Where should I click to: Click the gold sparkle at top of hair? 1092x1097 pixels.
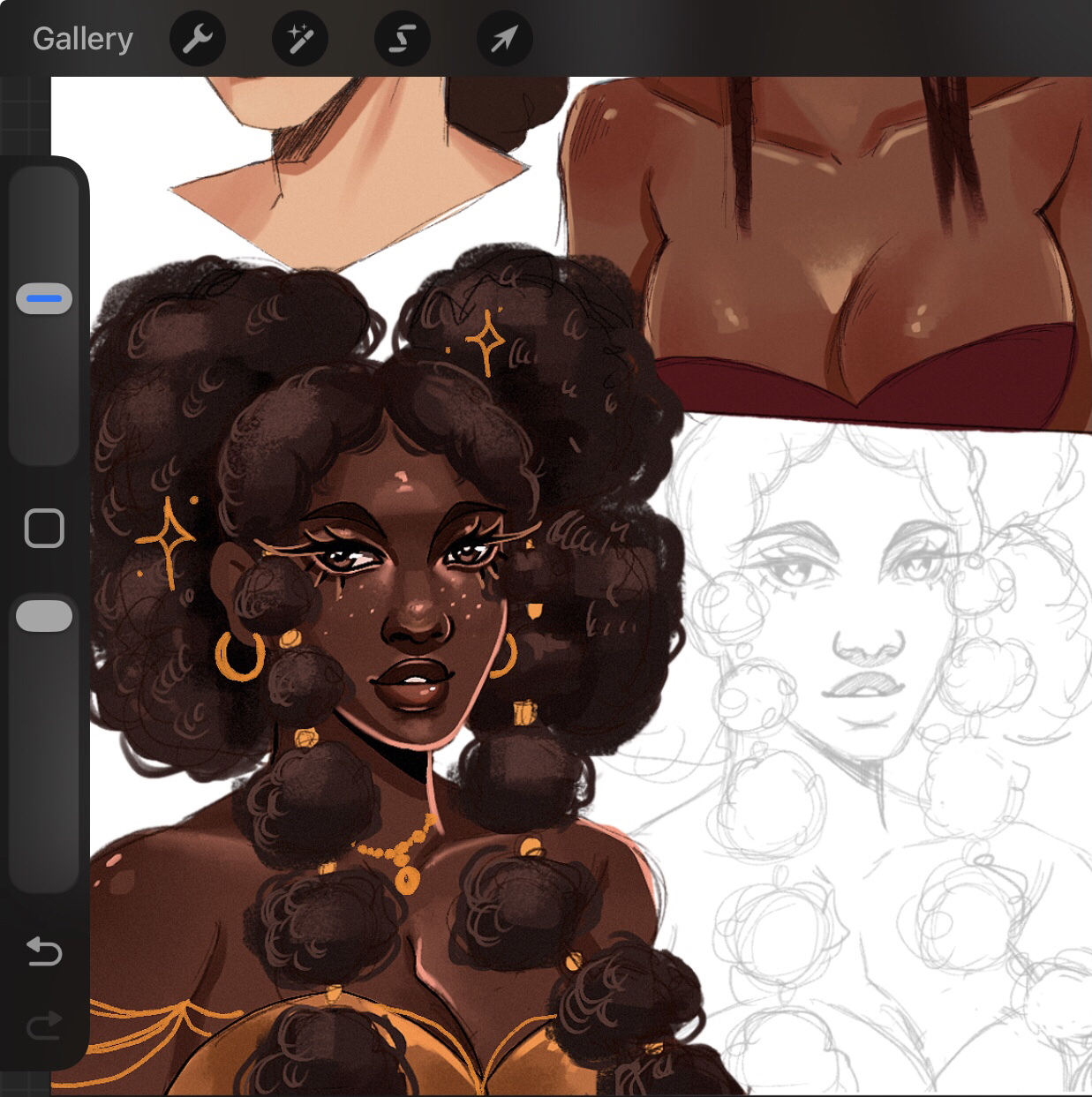485,342
